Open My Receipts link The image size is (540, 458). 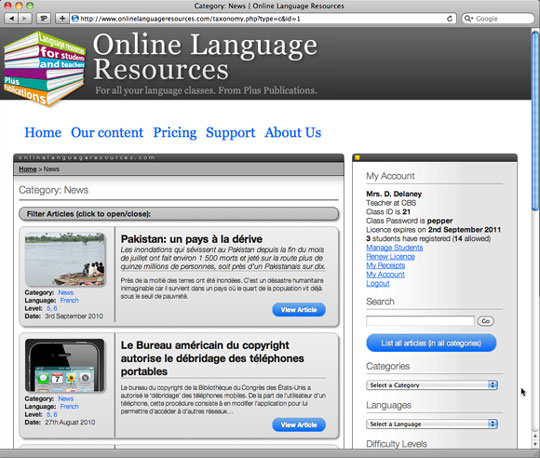pyautogui.click(x=385, y=266)
